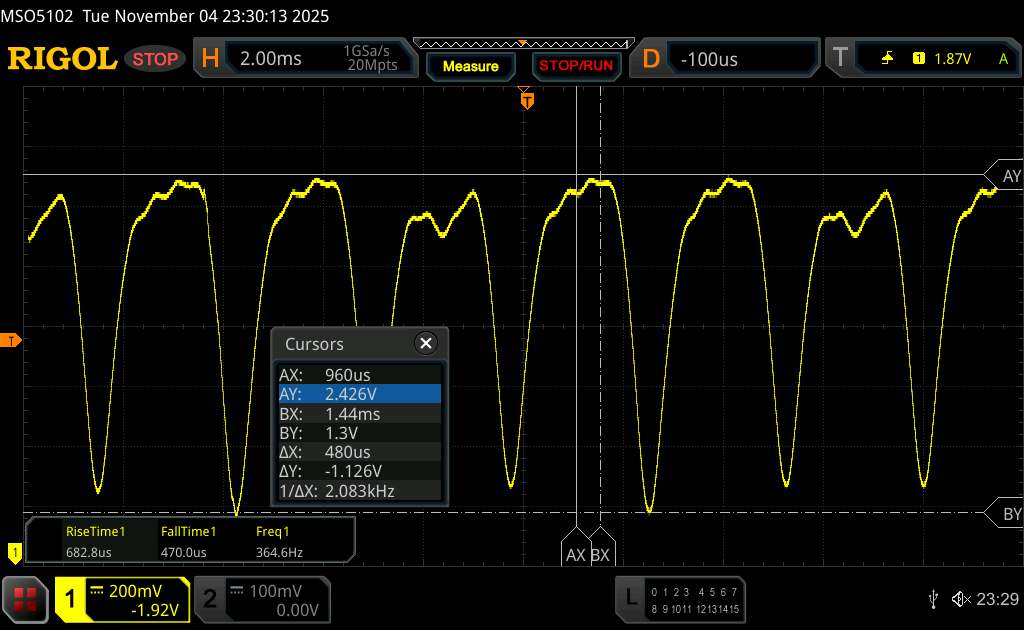Viewport: 1024px width, 630px height.
Task: Toggle channel 1 with the 200mV label
Action: click(122, 599)
